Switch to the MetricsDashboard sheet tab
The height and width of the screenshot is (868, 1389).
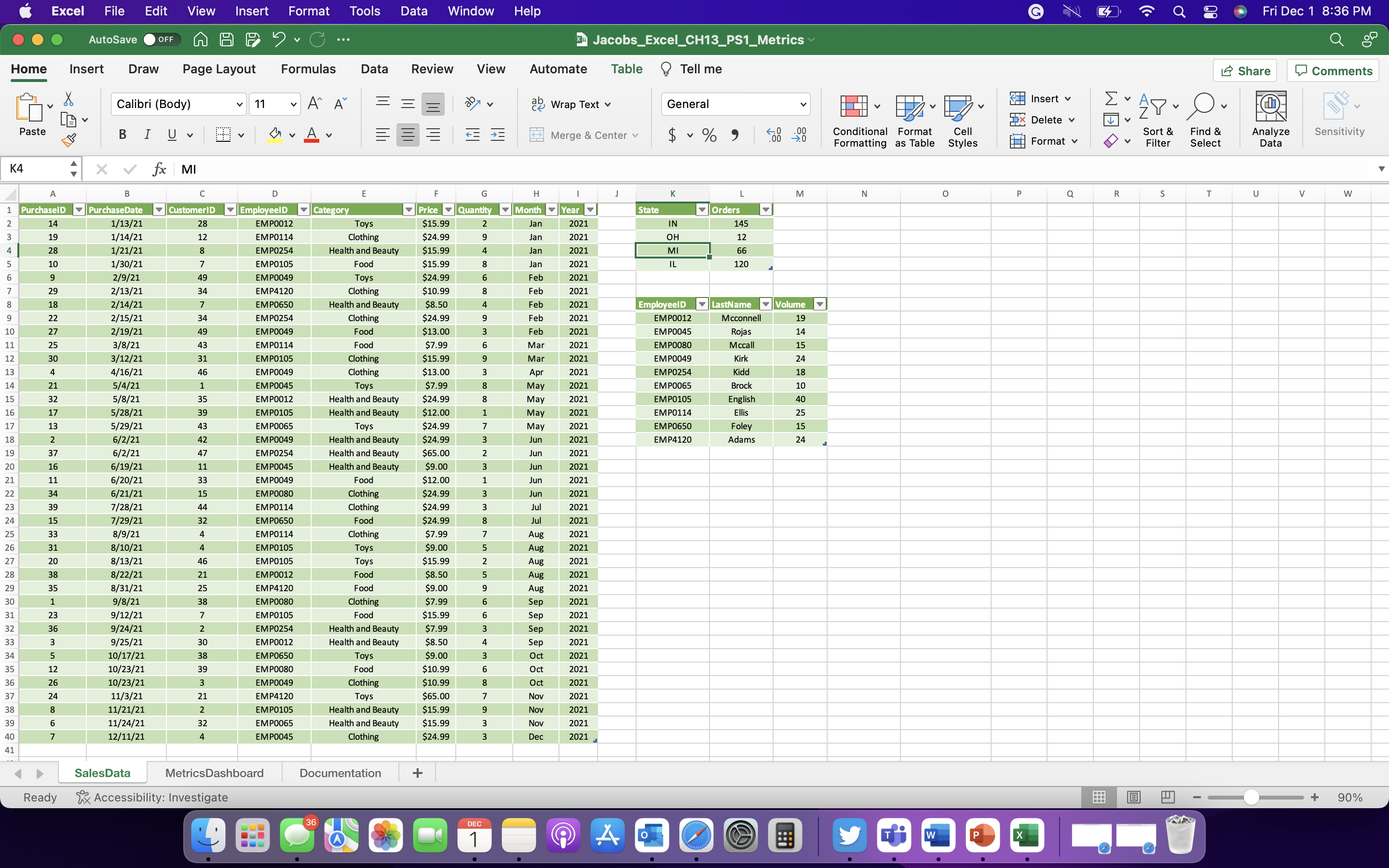[214, 773]
